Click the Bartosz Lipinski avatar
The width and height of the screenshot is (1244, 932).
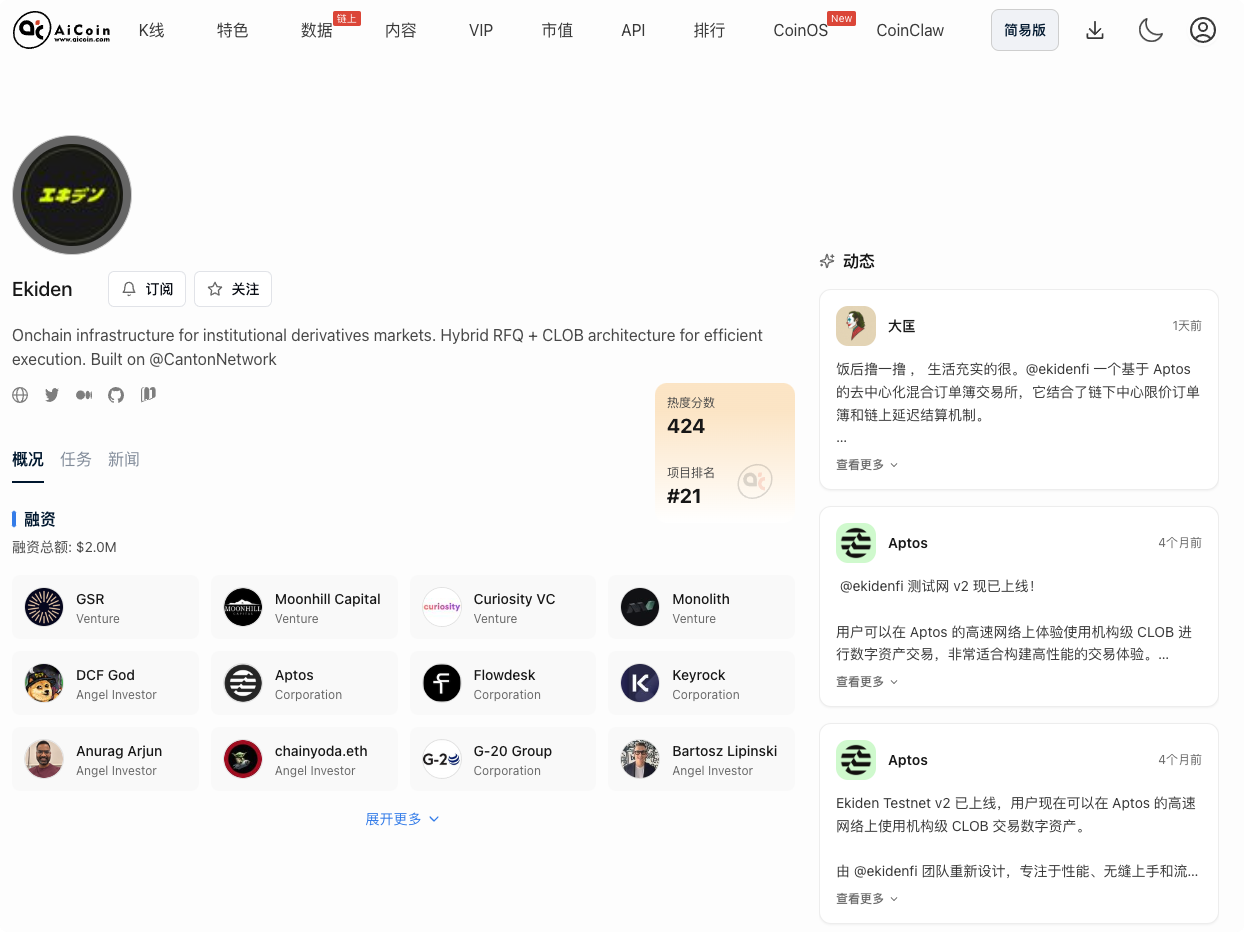(640, 759)
